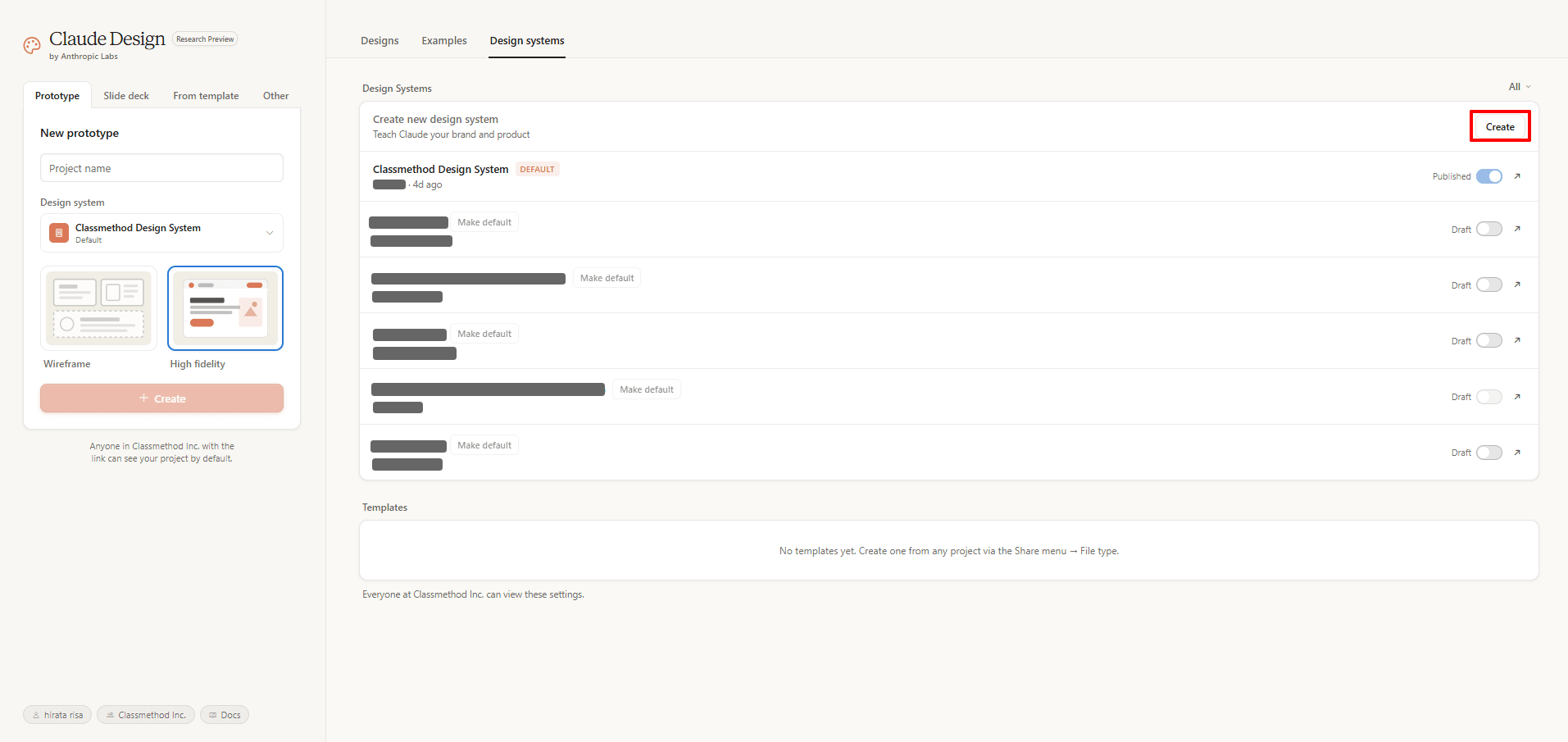Click Make default on the last draft row
This screenshot has width=1568, height=742.
(x=484, y=445)
